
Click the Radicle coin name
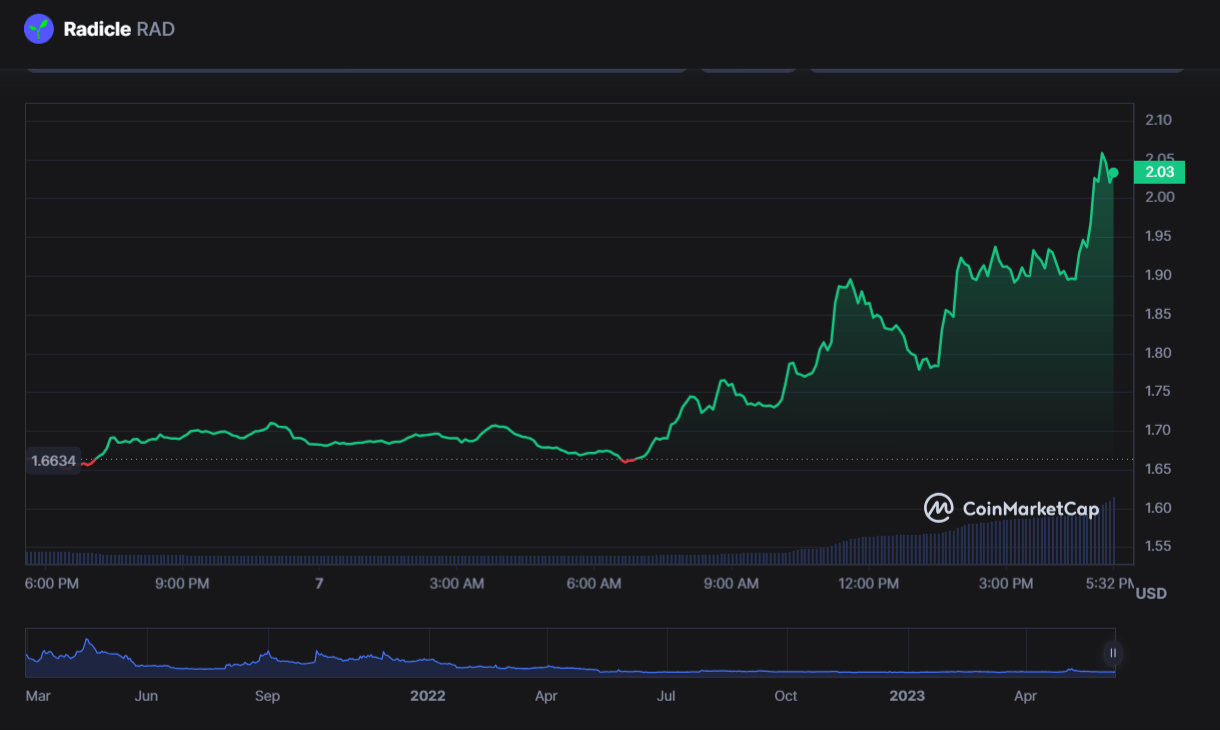[97, 29]
